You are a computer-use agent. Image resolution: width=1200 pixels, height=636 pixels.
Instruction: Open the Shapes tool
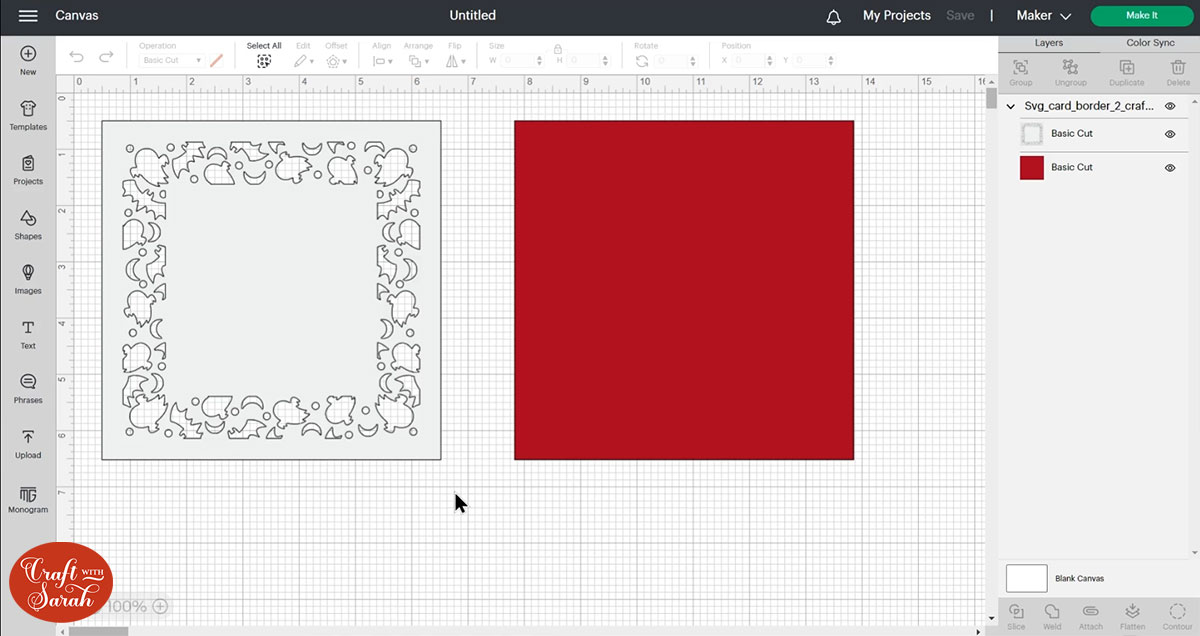tap(28, 224)
